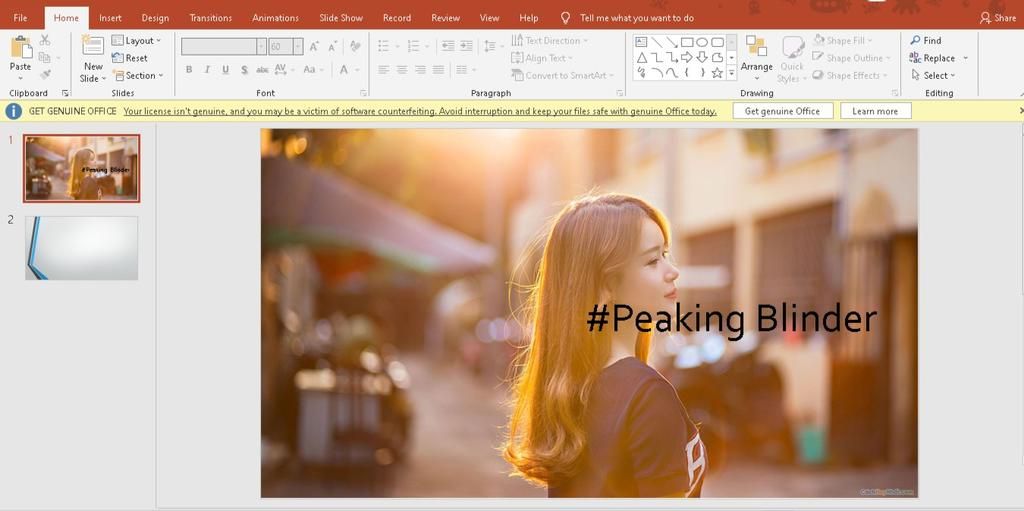Click Replace in the Editing group
This screenshot has width=1024, height=511.
(938, 58)
